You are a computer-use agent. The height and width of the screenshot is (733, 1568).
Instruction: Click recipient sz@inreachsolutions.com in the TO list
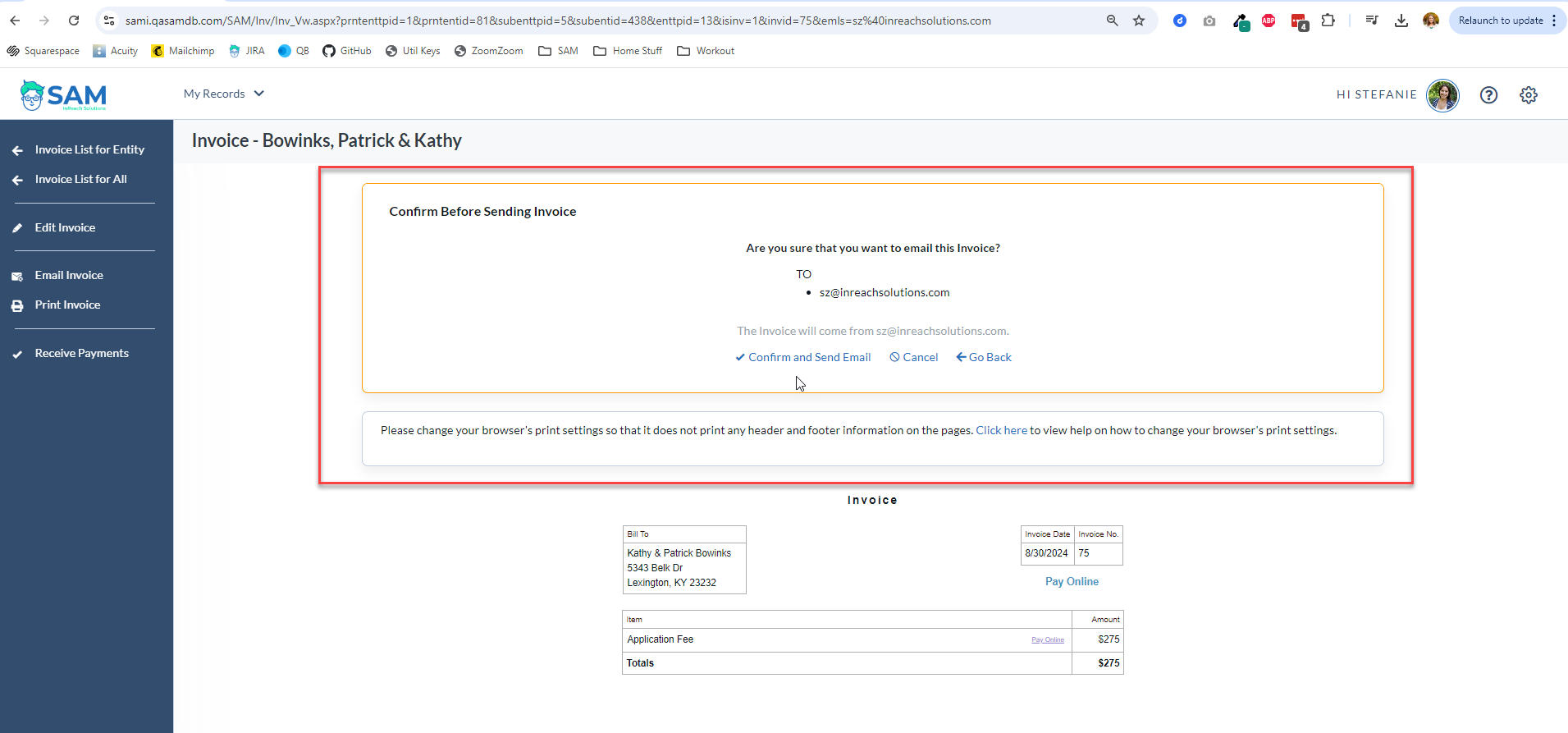point(885,292)
